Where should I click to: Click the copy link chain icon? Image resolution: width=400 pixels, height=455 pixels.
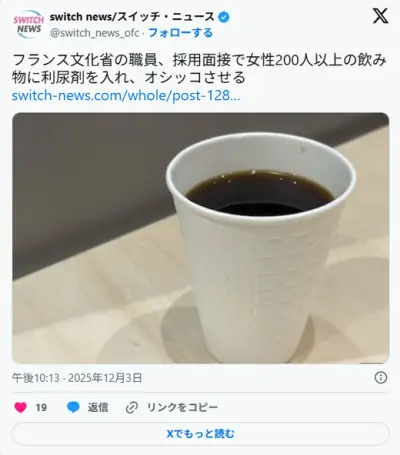(x=132, y=407)
